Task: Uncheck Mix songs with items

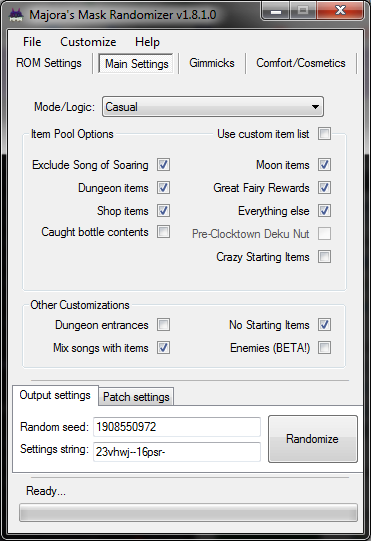Action: pos(163,347)
